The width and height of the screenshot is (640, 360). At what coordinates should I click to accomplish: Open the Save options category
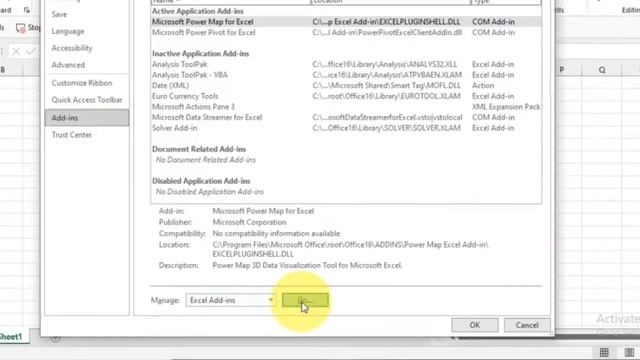[59, 14]
